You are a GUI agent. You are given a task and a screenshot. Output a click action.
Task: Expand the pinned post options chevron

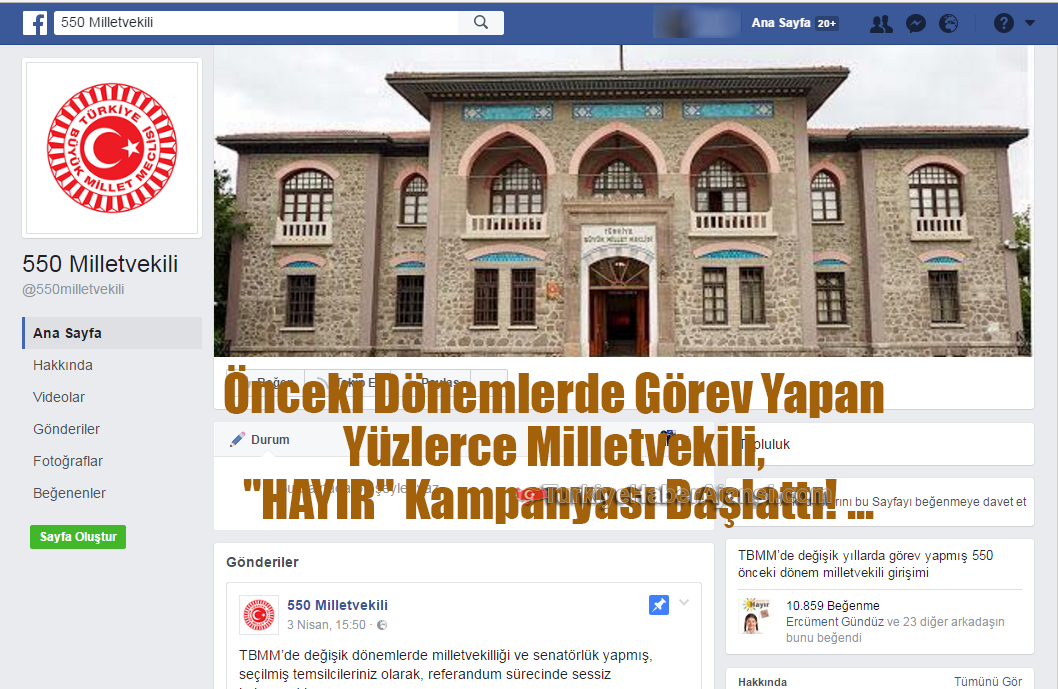click(x=684, y=603)
